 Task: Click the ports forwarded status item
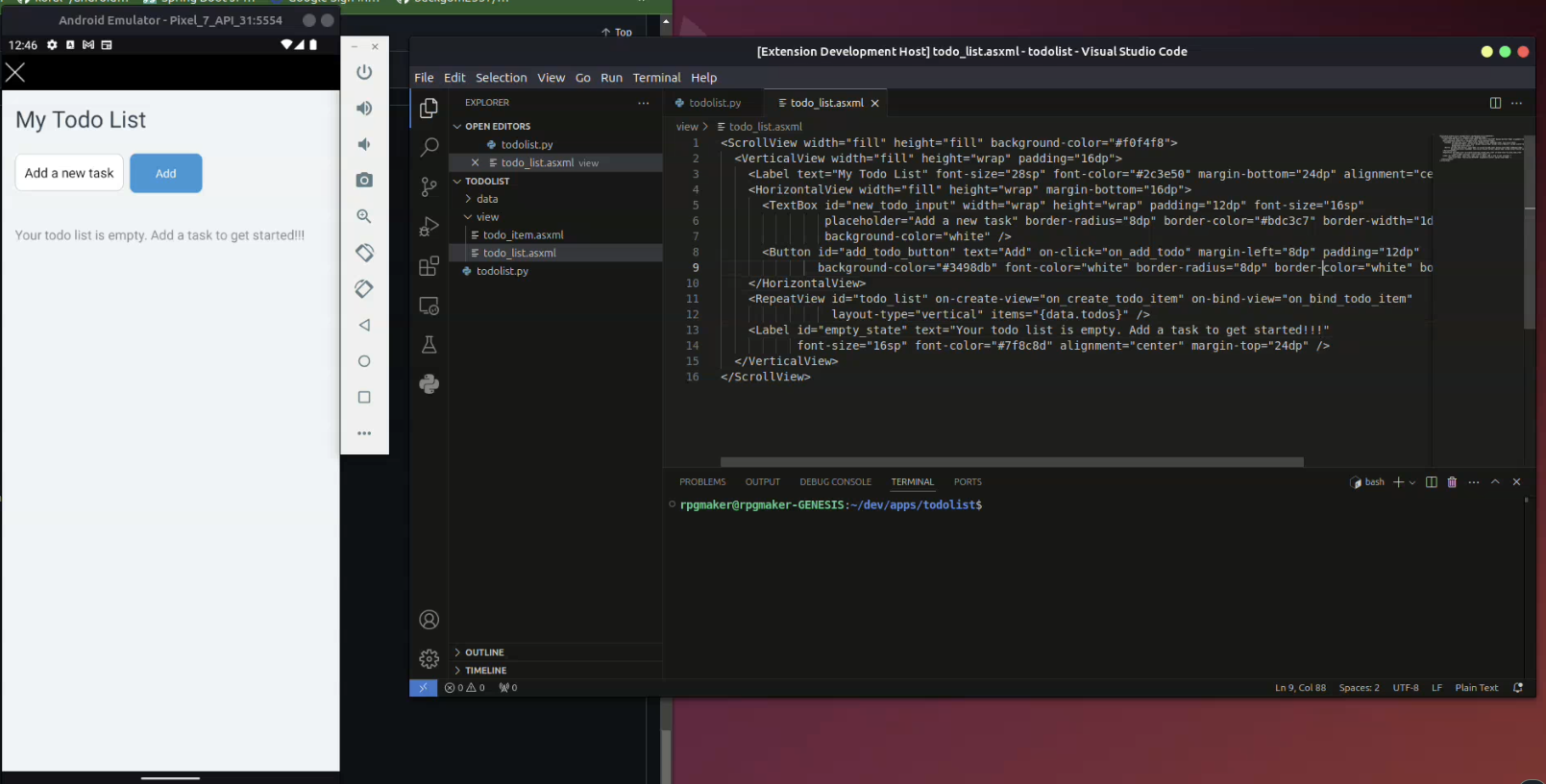tap(508, 688)
